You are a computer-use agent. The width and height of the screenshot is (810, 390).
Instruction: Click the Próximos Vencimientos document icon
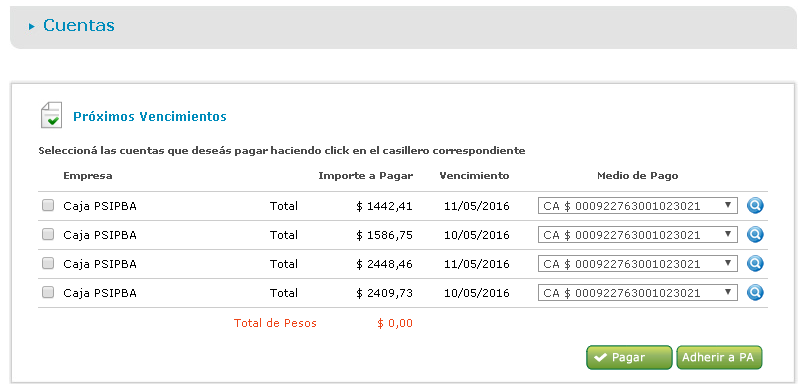(51, 115)
